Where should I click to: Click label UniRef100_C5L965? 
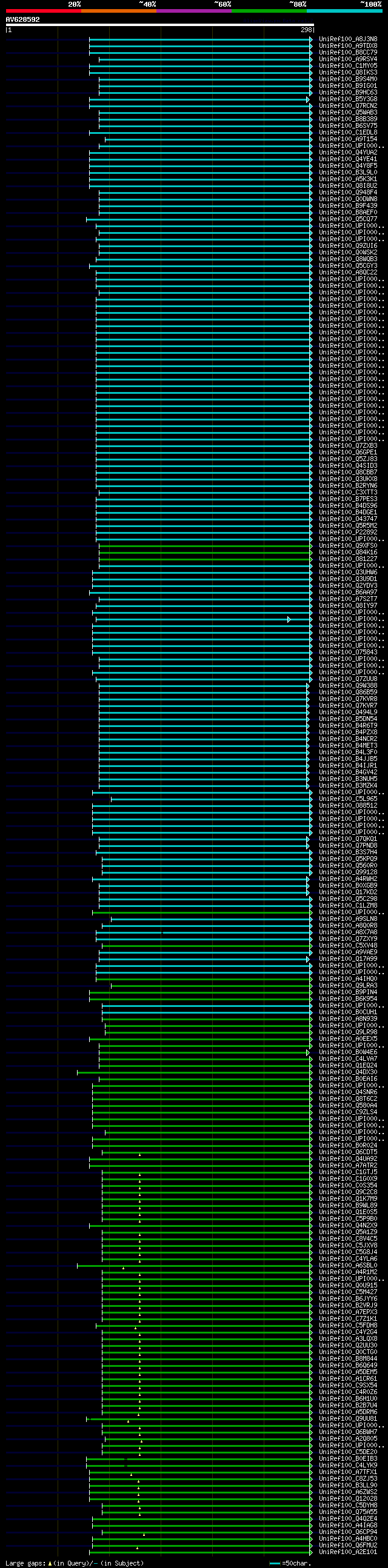point(348,799)
